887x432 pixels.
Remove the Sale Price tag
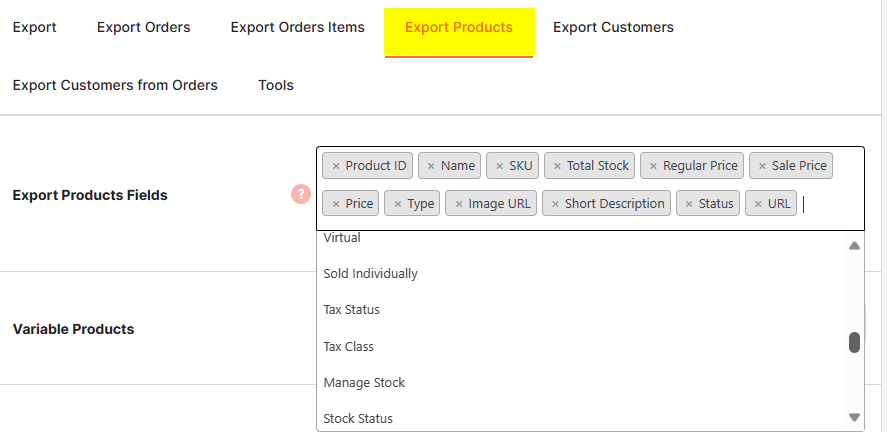[762, 166]
